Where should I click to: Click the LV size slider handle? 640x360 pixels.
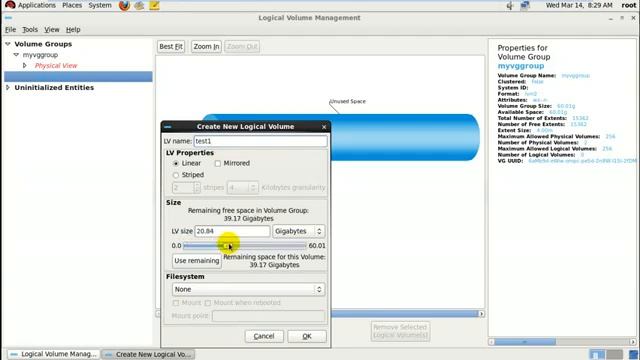click(x=227, y=246)
